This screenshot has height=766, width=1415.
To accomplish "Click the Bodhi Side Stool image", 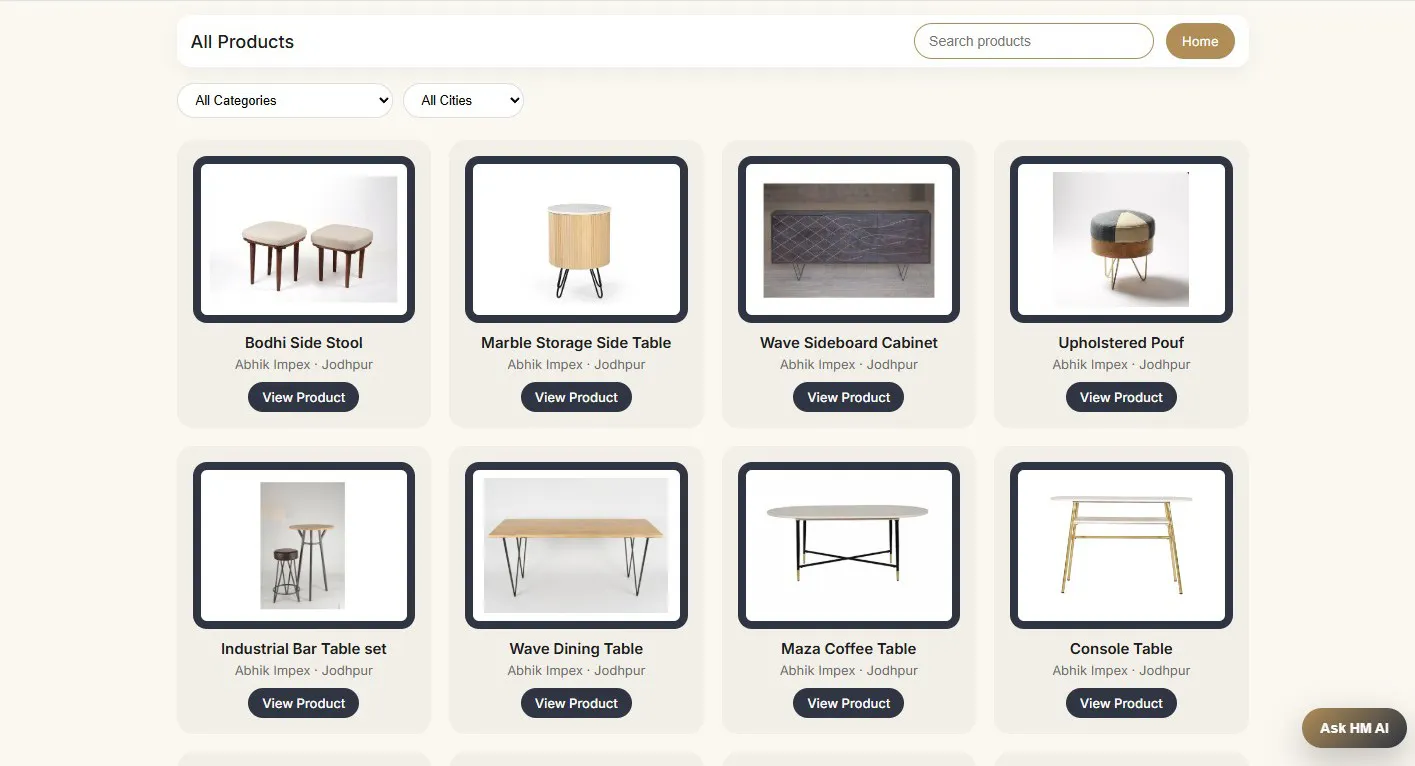I will [x=304, y=239].
